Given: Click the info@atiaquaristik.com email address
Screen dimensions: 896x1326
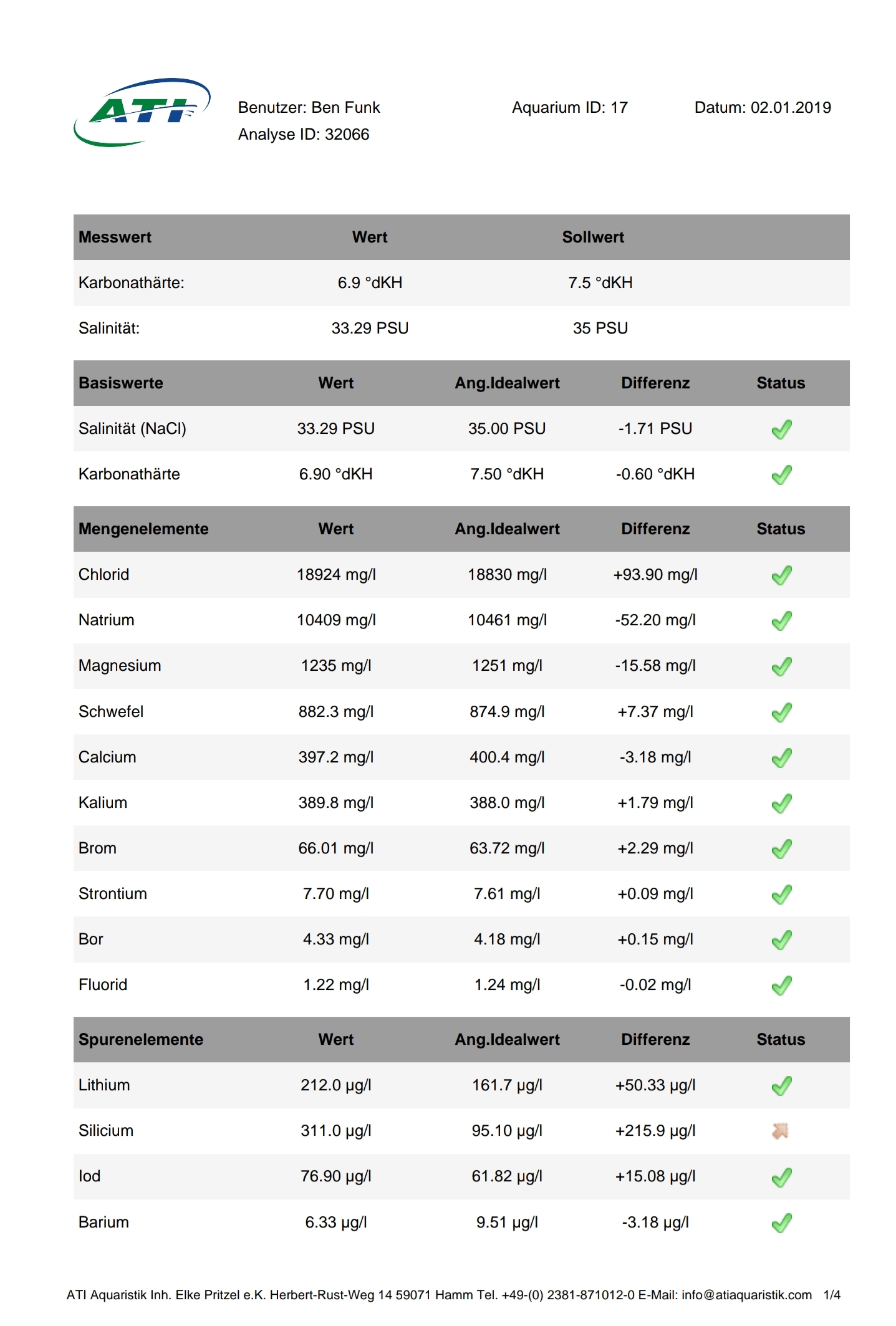Looking at the screenshot, I should [746, 1295].
